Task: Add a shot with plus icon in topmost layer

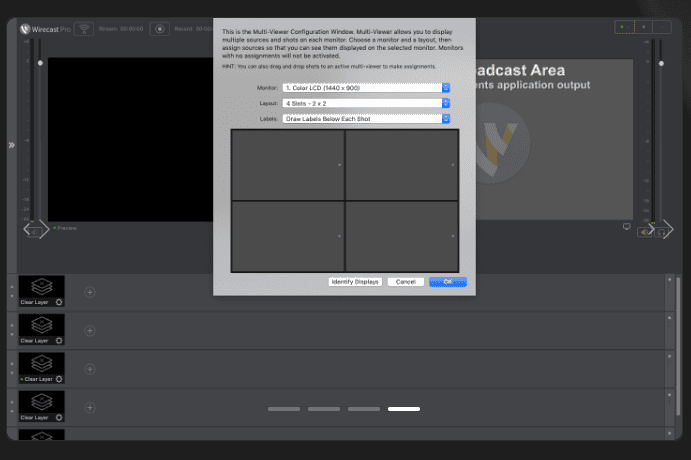Action: coord(90,292)
